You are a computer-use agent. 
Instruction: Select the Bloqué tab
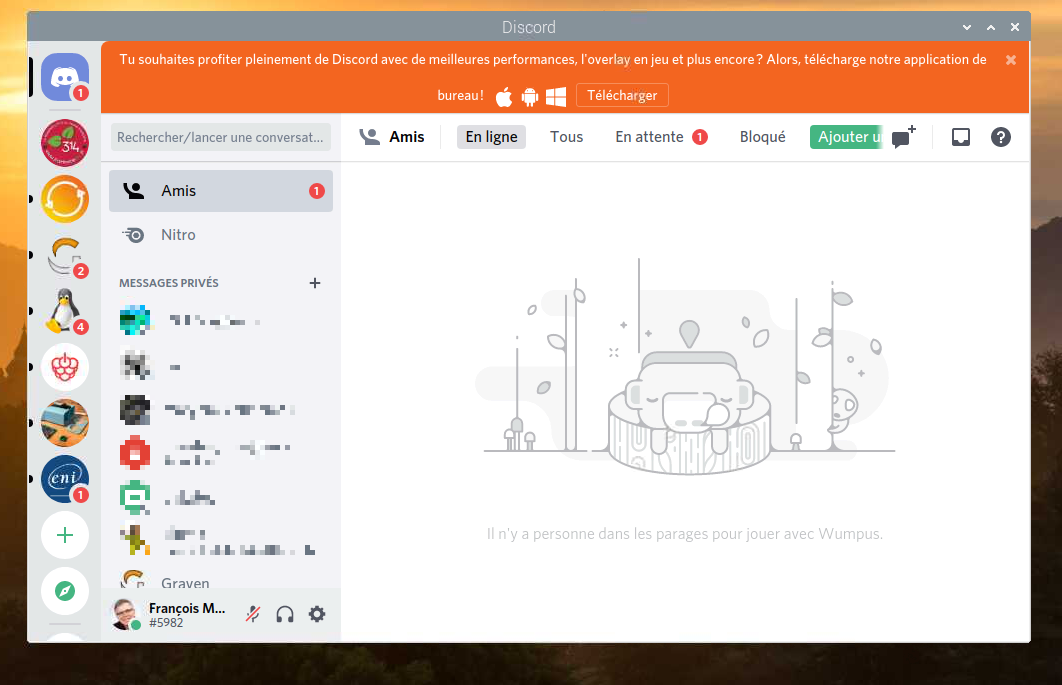pos(763,137)
